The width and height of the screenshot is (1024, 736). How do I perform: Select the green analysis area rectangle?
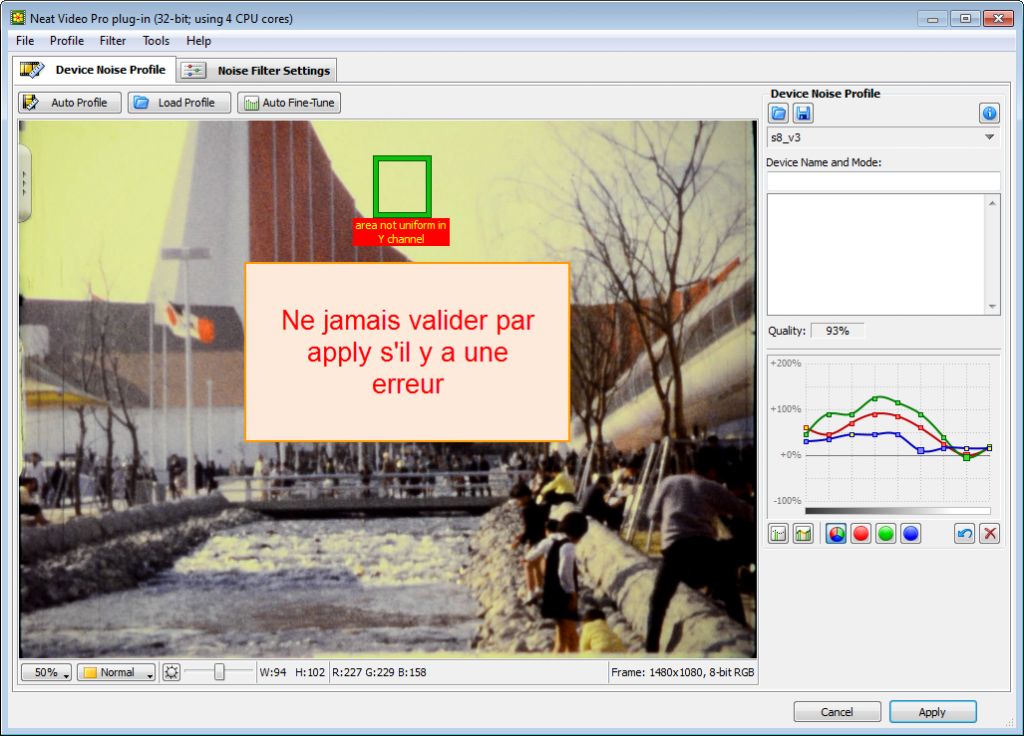click(402, 187)
